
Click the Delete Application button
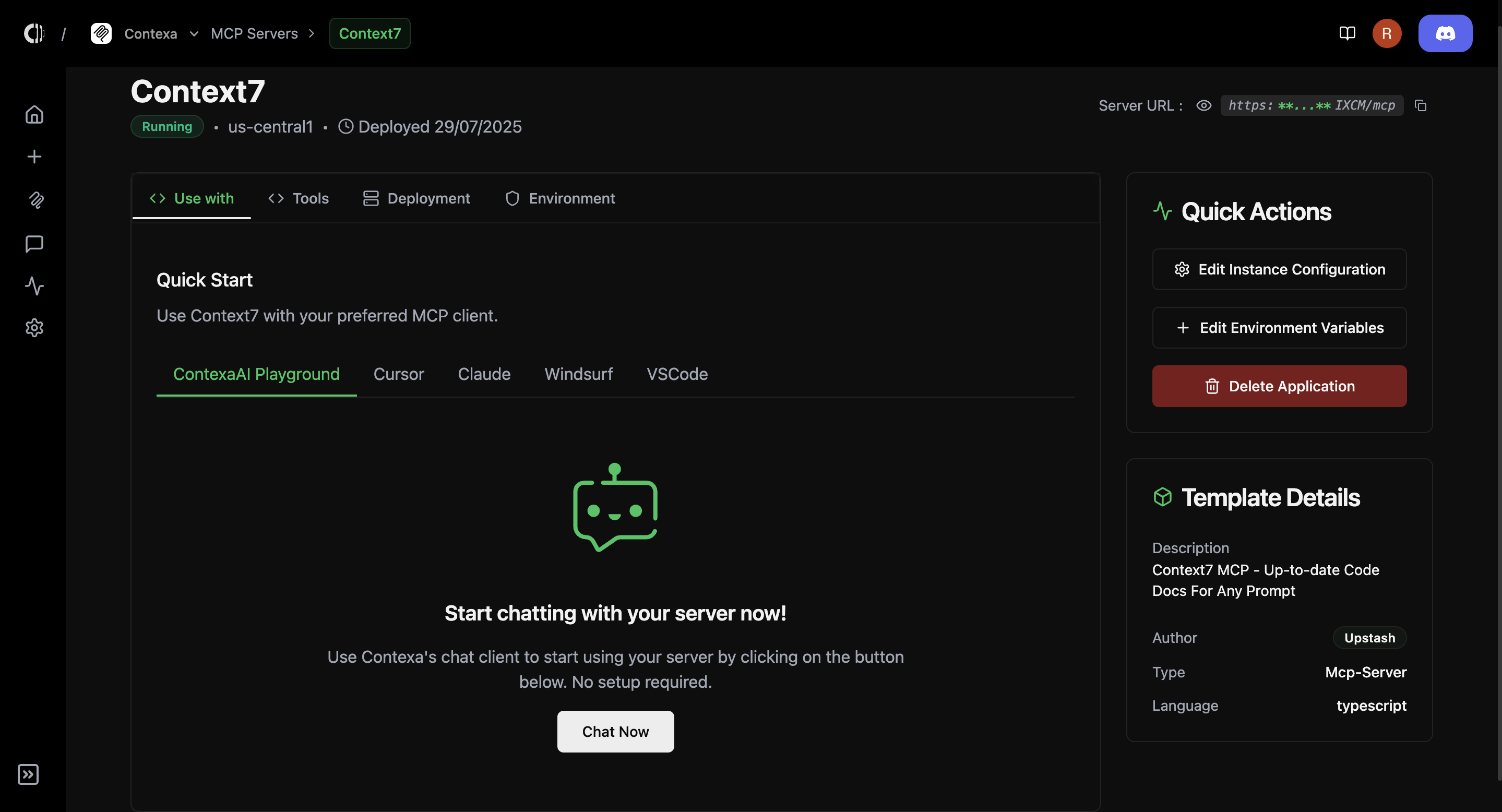pos(1279,386)
